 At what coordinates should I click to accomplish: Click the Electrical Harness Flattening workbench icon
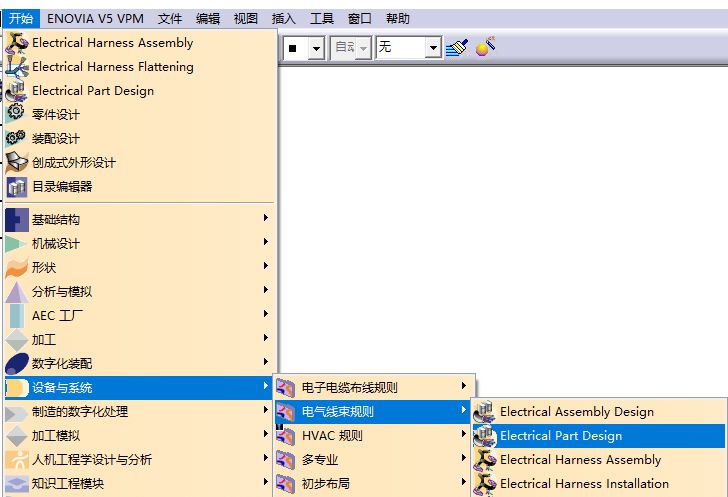[x=17, y=67]
